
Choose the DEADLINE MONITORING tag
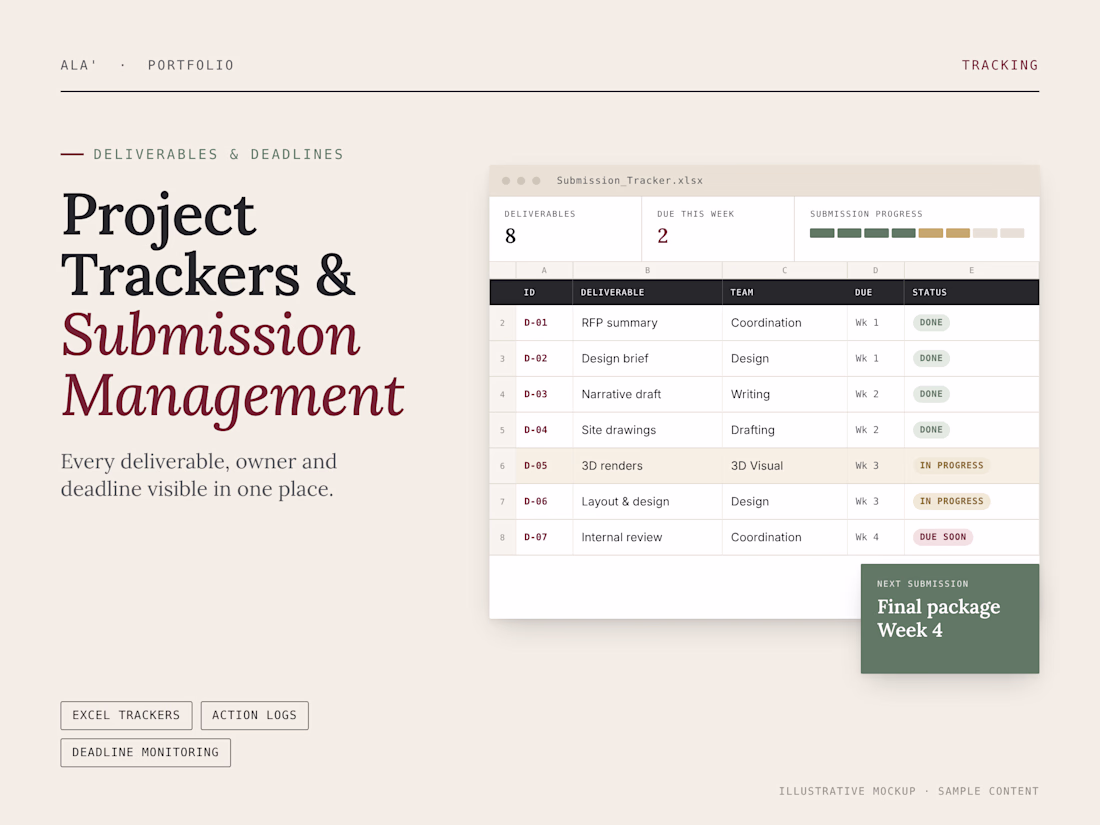click(x=145, y=752)
